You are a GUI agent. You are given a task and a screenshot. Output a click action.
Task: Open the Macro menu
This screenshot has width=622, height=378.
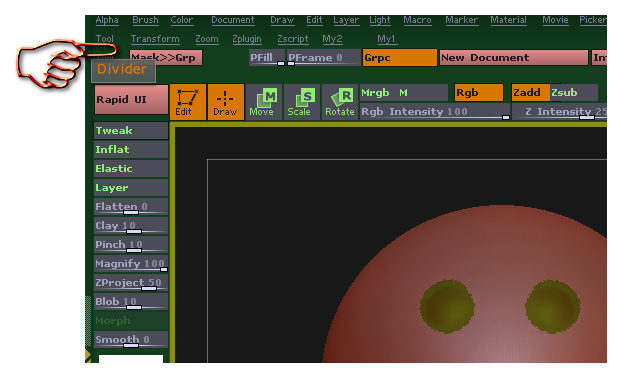click(x=417, y=20)
